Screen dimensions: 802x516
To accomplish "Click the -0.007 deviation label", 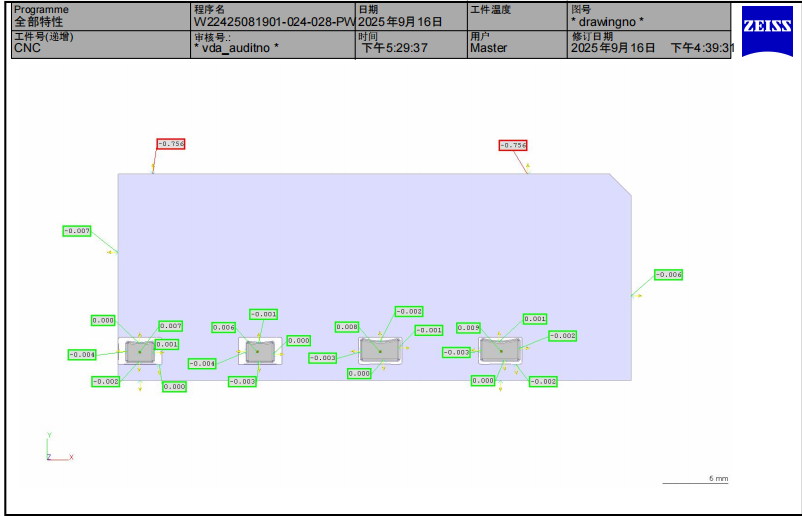I will pyautogui.click(x=77, y=231).
